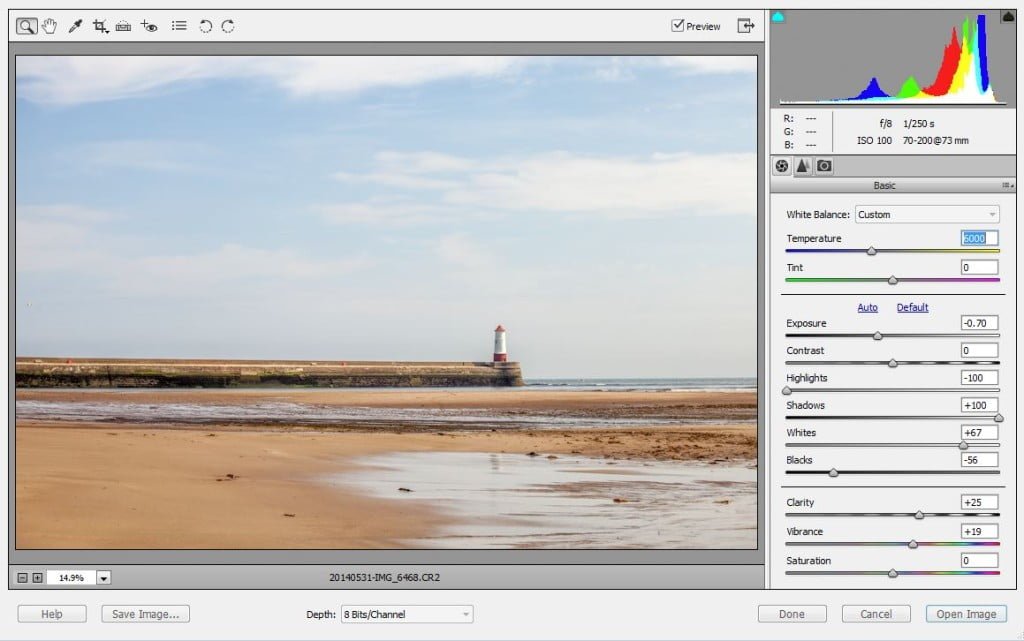Click the Exposure slider handle

click(x=878, y=336)
